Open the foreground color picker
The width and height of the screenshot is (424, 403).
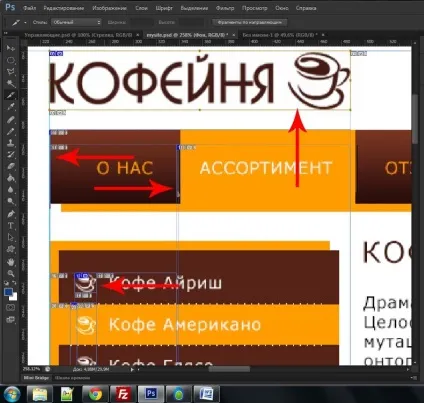tap(8, 292)
